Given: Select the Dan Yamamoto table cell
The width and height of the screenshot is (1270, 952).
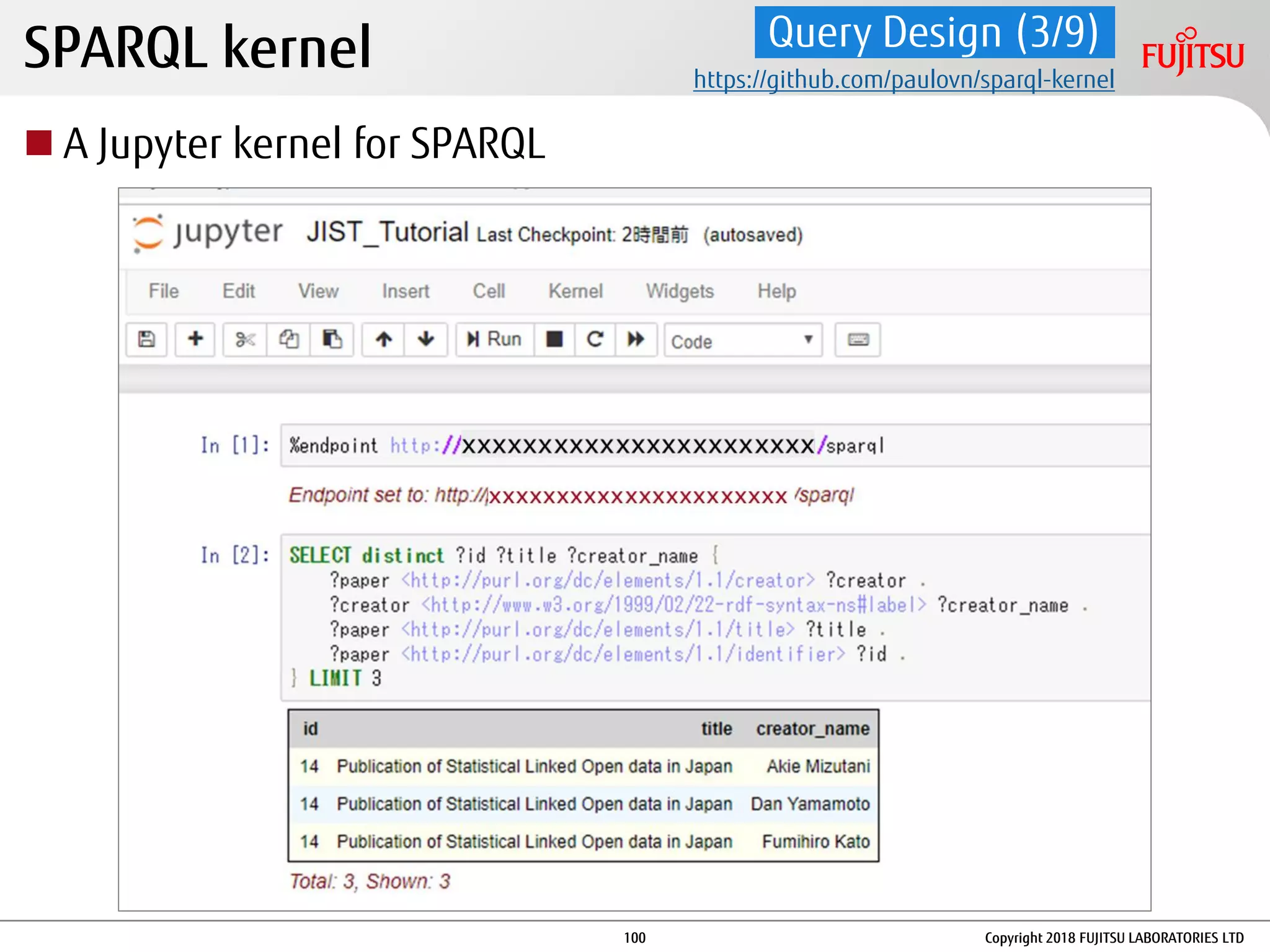Looking at the screenshot, I should (810, 804).
